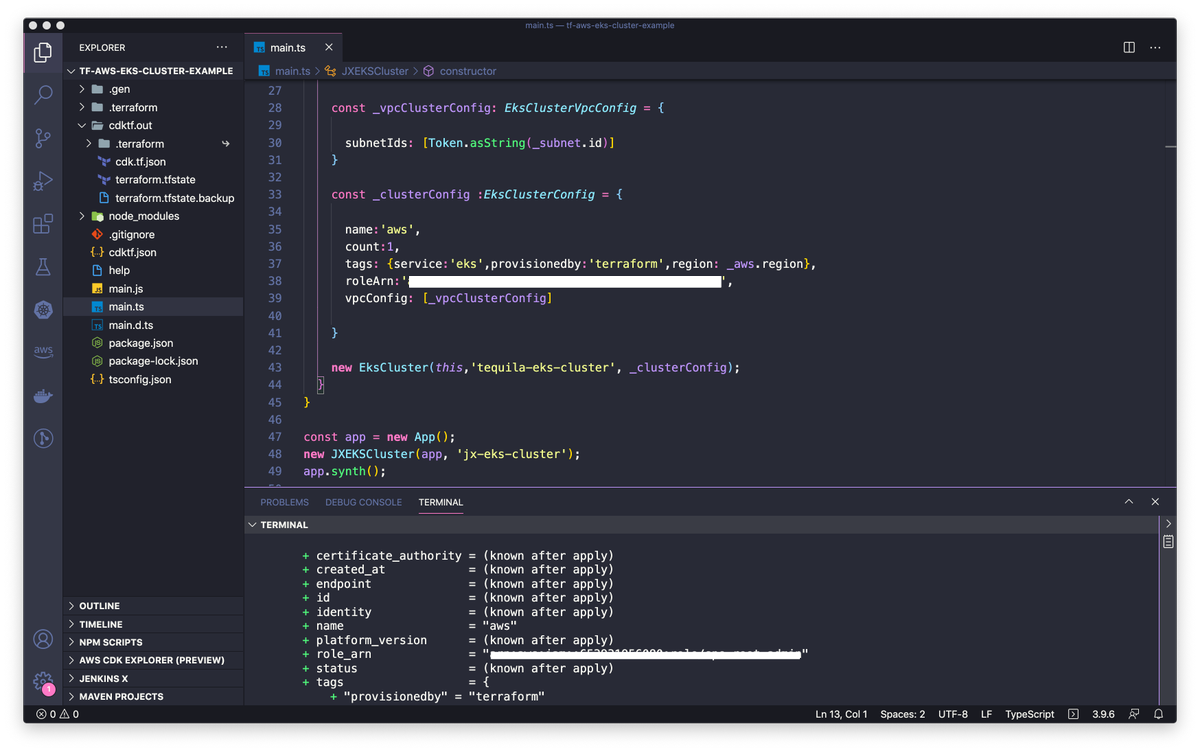The height and width of the screenshot is (752, 1200).
Task: Maximize the terminal panel size
Action: [1129, 502]
